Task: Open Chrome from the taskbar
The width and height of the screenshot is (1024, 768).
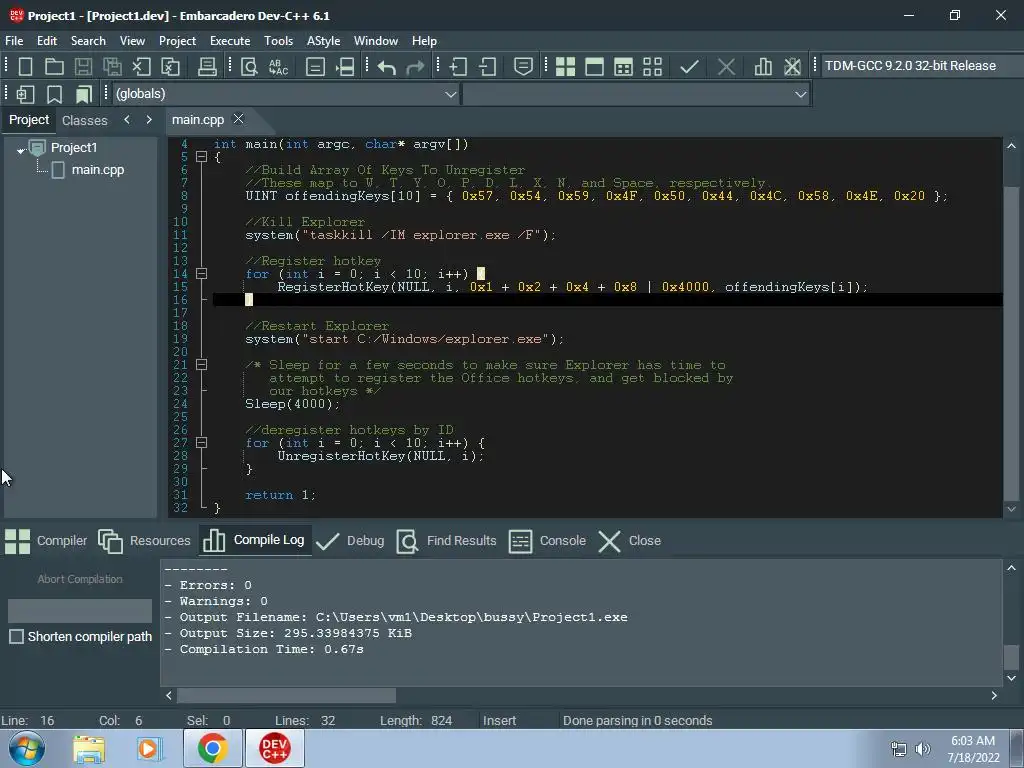Action: coord(212,748)
